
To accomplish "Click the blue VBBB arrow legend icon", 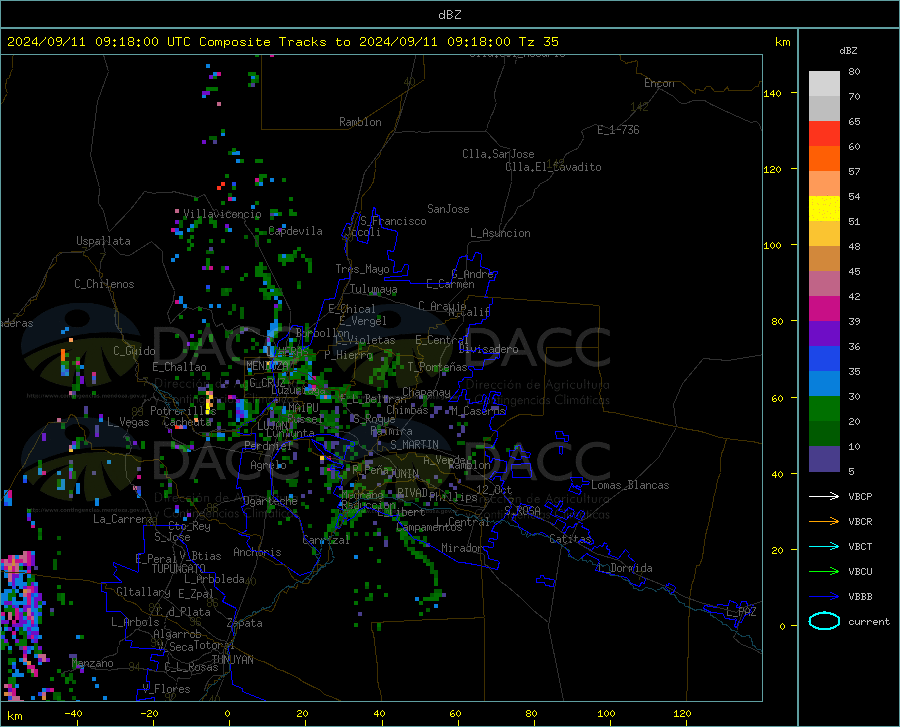I will pos(824,597).
